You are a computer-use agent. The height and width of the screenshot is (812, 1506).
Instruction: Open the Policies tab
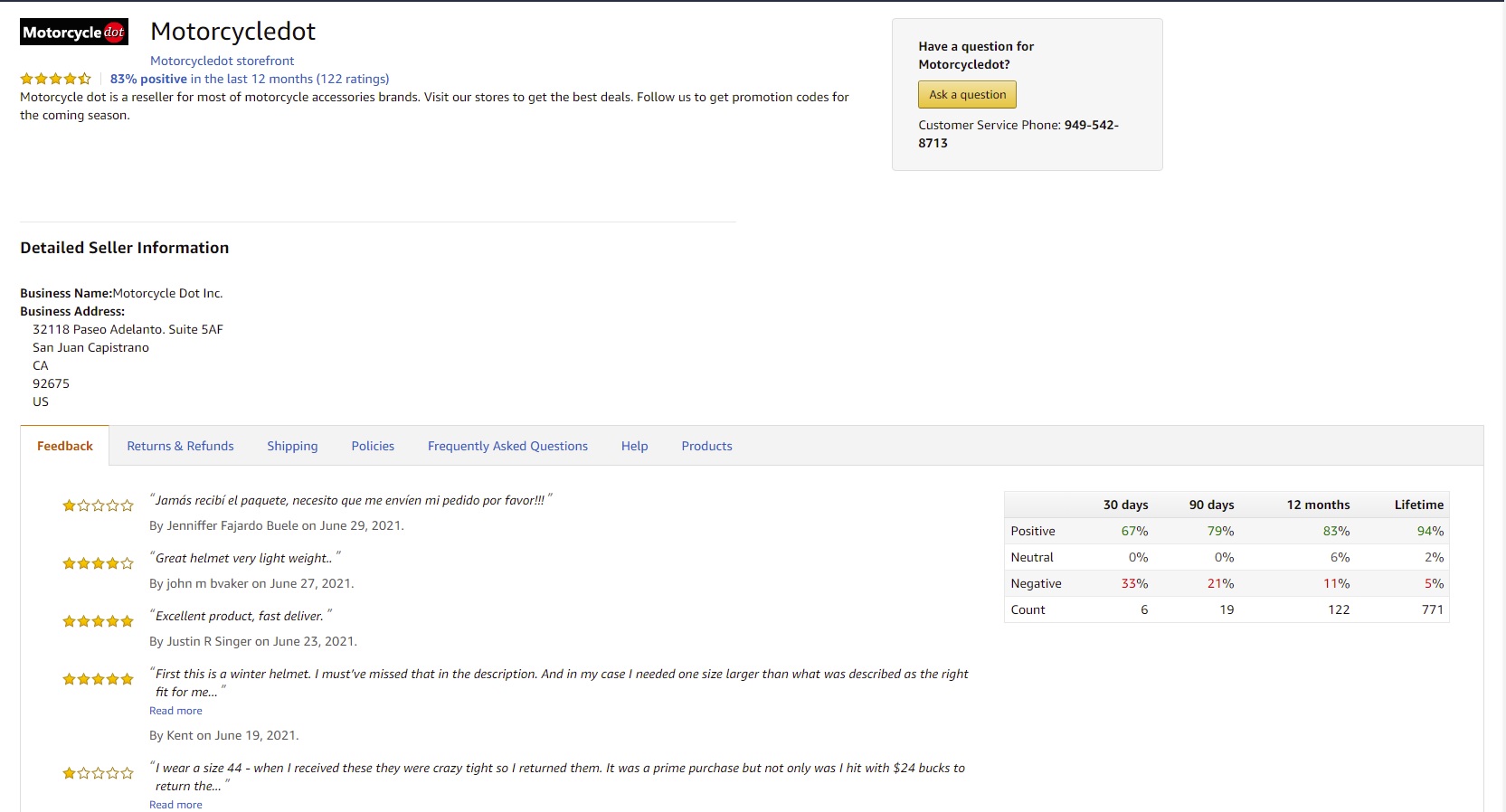click(x=373, y=446)
